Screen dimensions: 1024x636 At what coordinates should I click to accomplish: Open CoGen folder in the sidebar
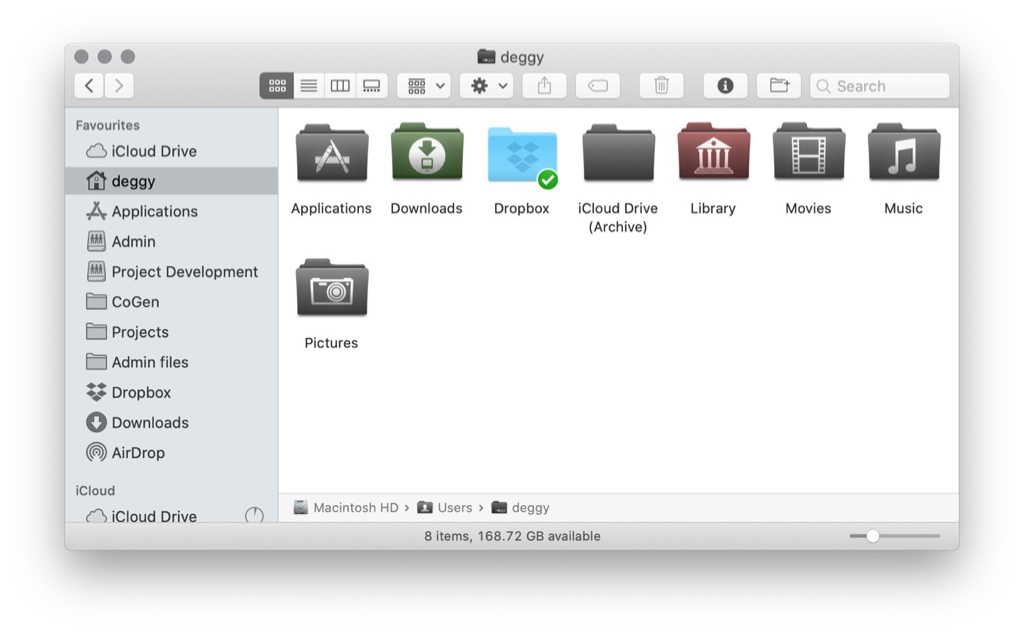pyautogui.click(x=172, y=302)
